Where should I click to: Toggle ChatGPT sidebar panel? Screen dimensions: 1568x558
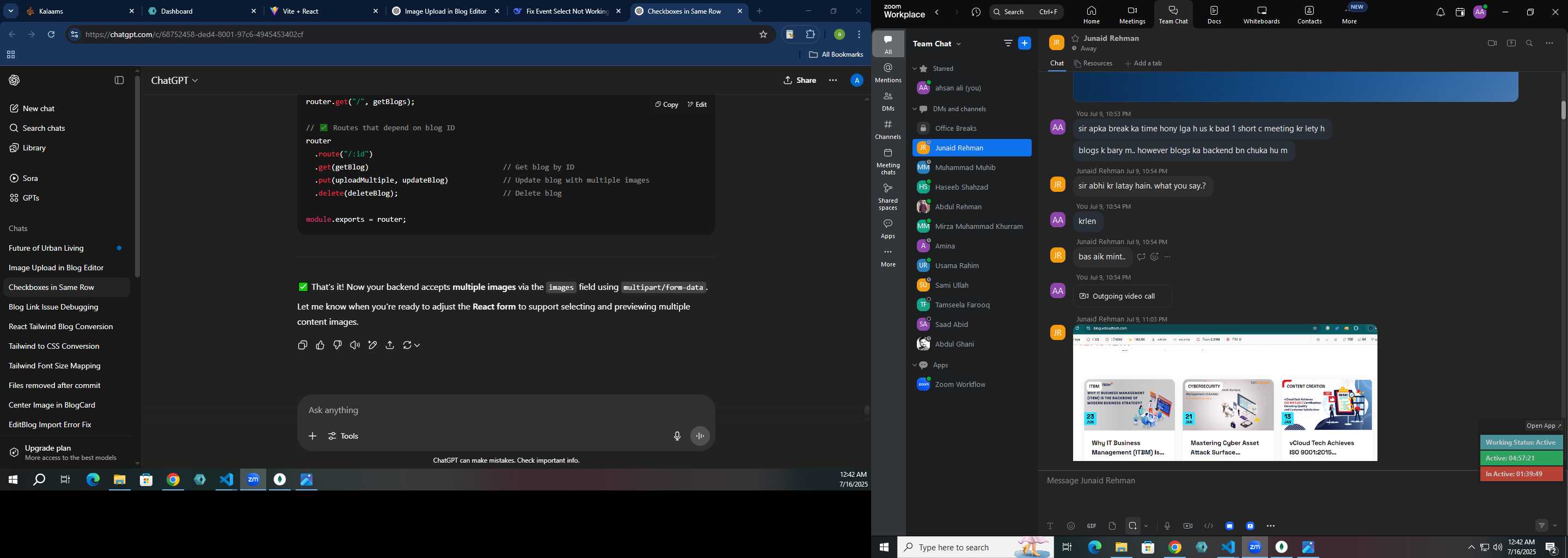tap(119, 81)
